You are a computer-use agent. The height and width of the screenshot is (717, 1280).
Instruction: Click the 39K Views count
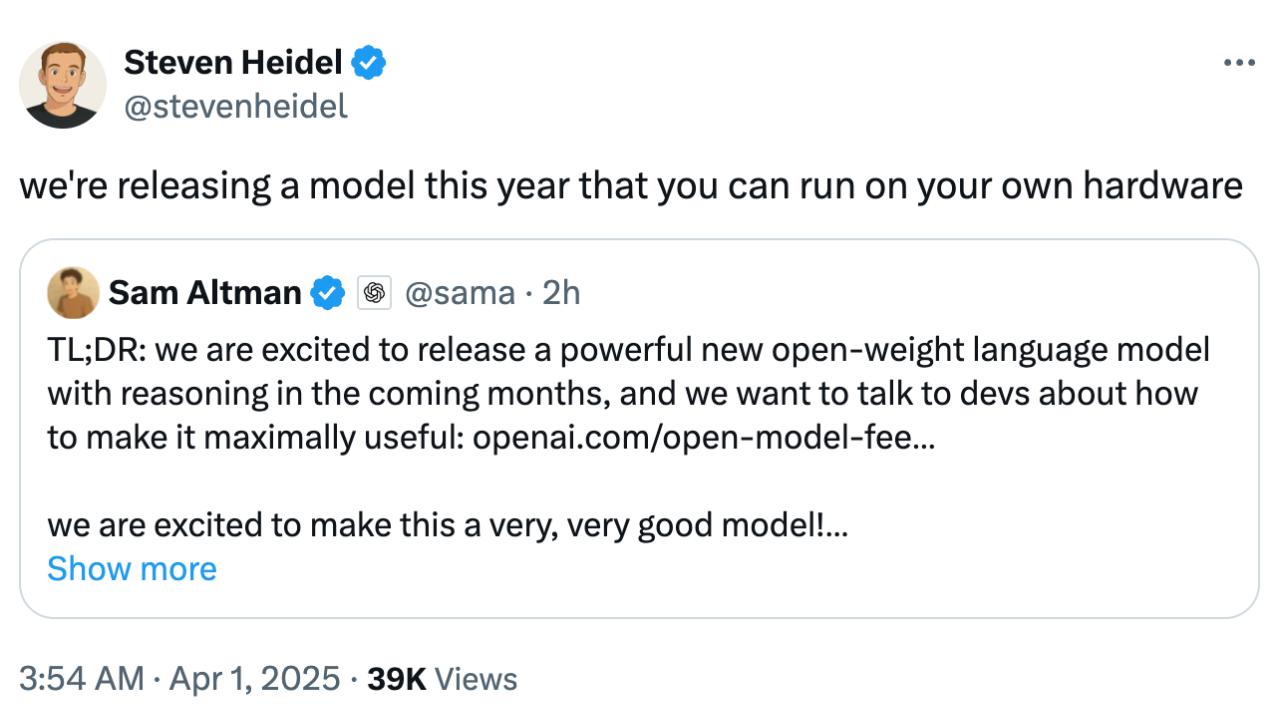click(442, 679)
